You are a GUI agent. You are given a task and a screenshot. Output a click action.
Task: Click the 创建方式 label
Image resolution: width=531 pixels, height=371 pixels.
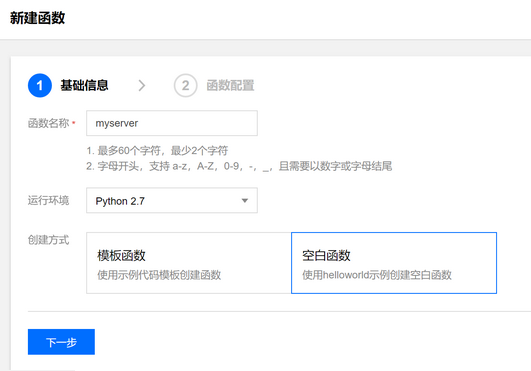pos(48,240)
